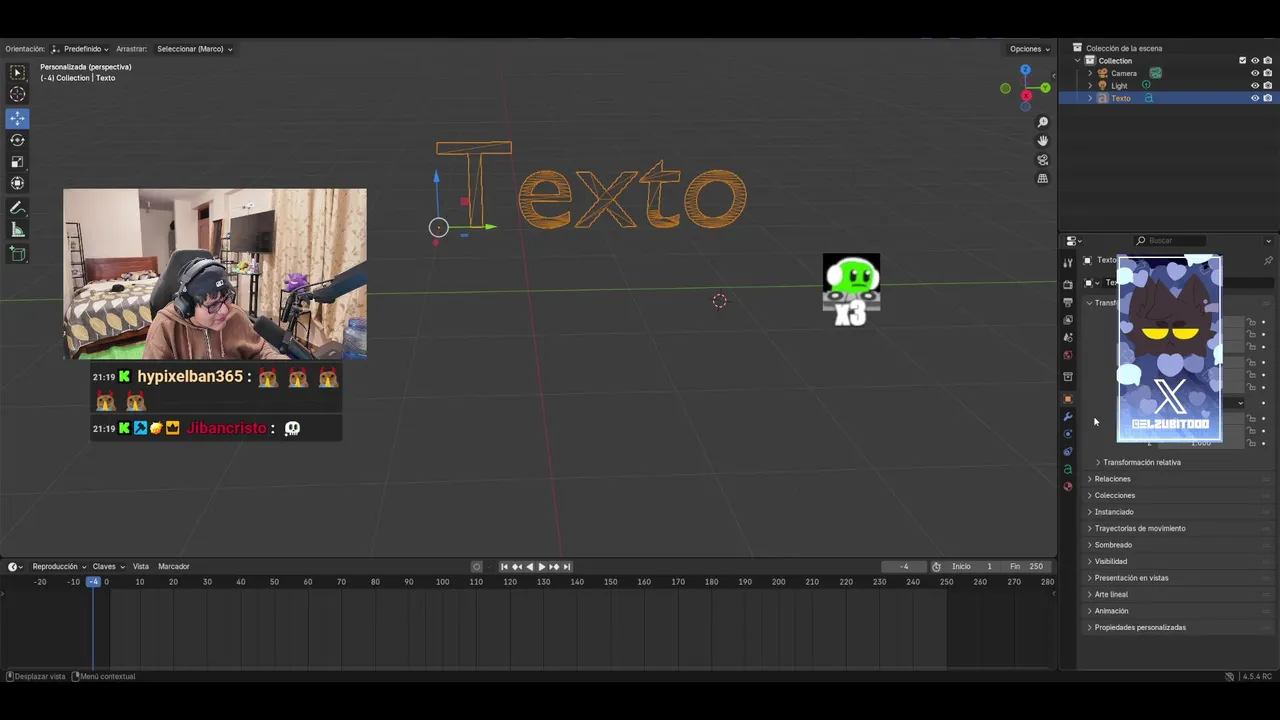Open the Material properties tab
This screenshot has height=720, width=1280.
click(x=1068, y=487)
